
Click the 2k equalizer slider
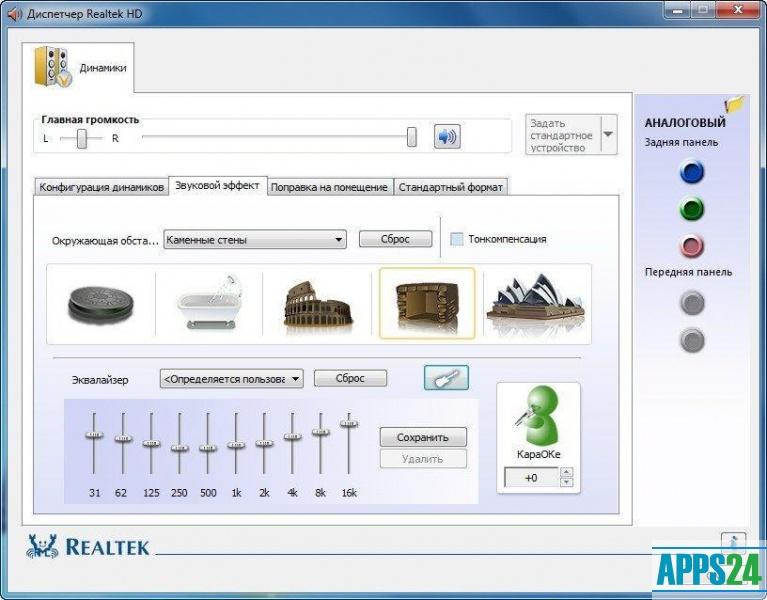coord(264,443)
